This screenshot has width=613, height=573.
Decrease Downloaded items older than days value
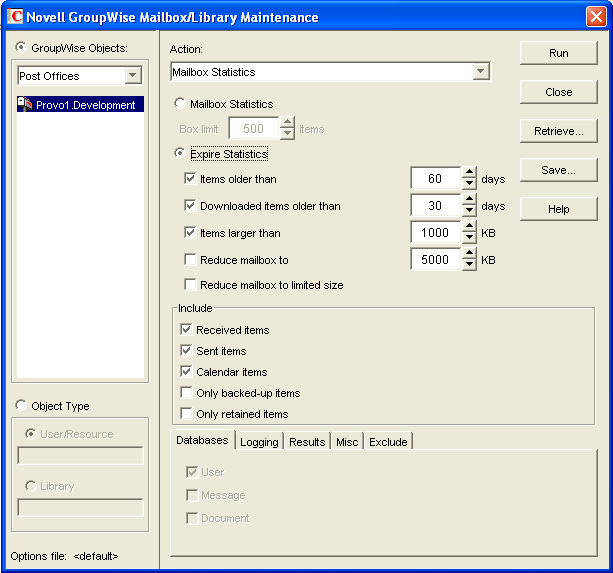[469, 210]
